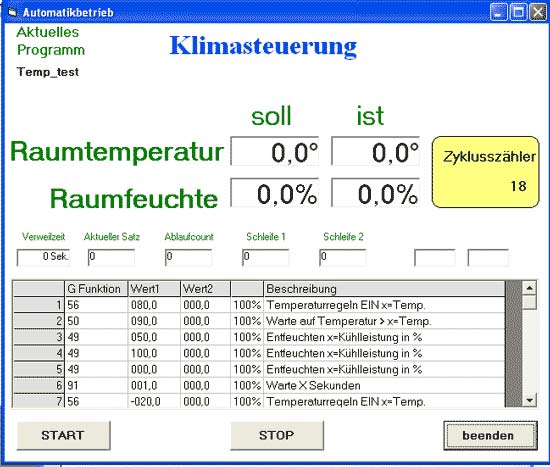The width and height of the screenshot is (550, 467).
Task: Click the Klimasteuerung heading
Action: [263, 46]
